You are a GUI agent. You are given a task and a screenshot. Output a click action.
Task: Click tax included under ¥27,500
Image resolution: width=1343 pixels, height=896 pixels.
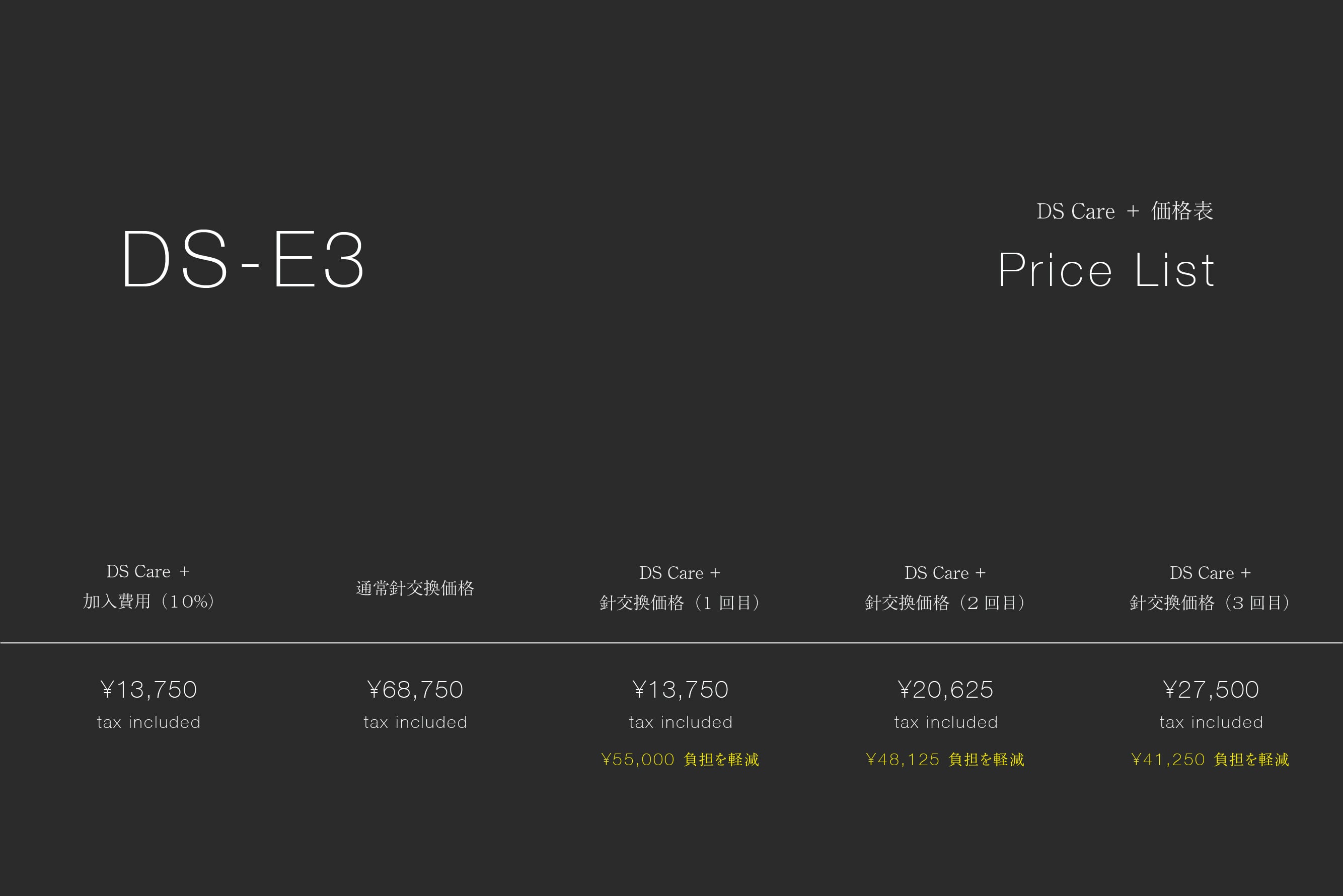pyautogui.click(x=1211, y=722)
